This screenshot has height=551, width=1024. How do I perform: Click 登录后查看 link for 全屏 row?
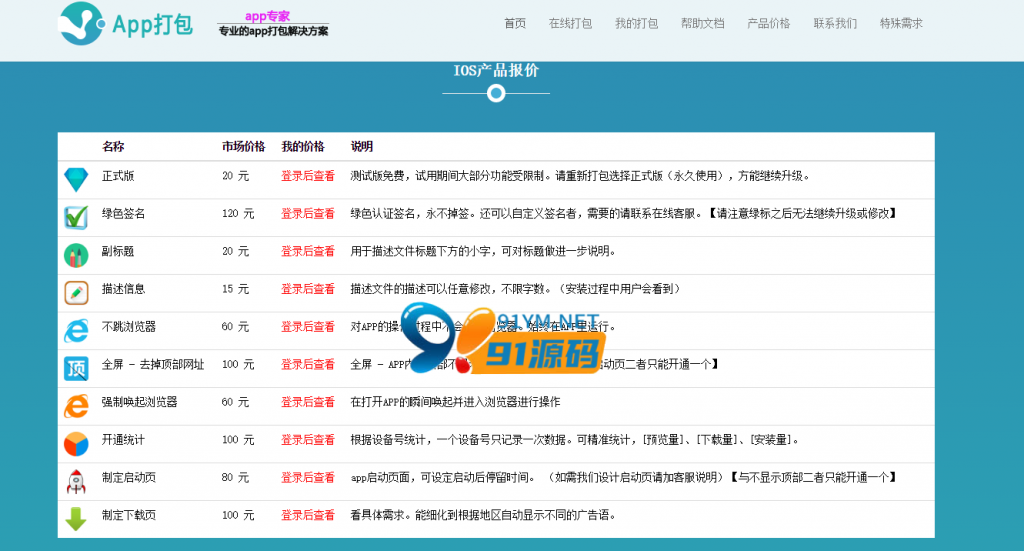(308, 364)
